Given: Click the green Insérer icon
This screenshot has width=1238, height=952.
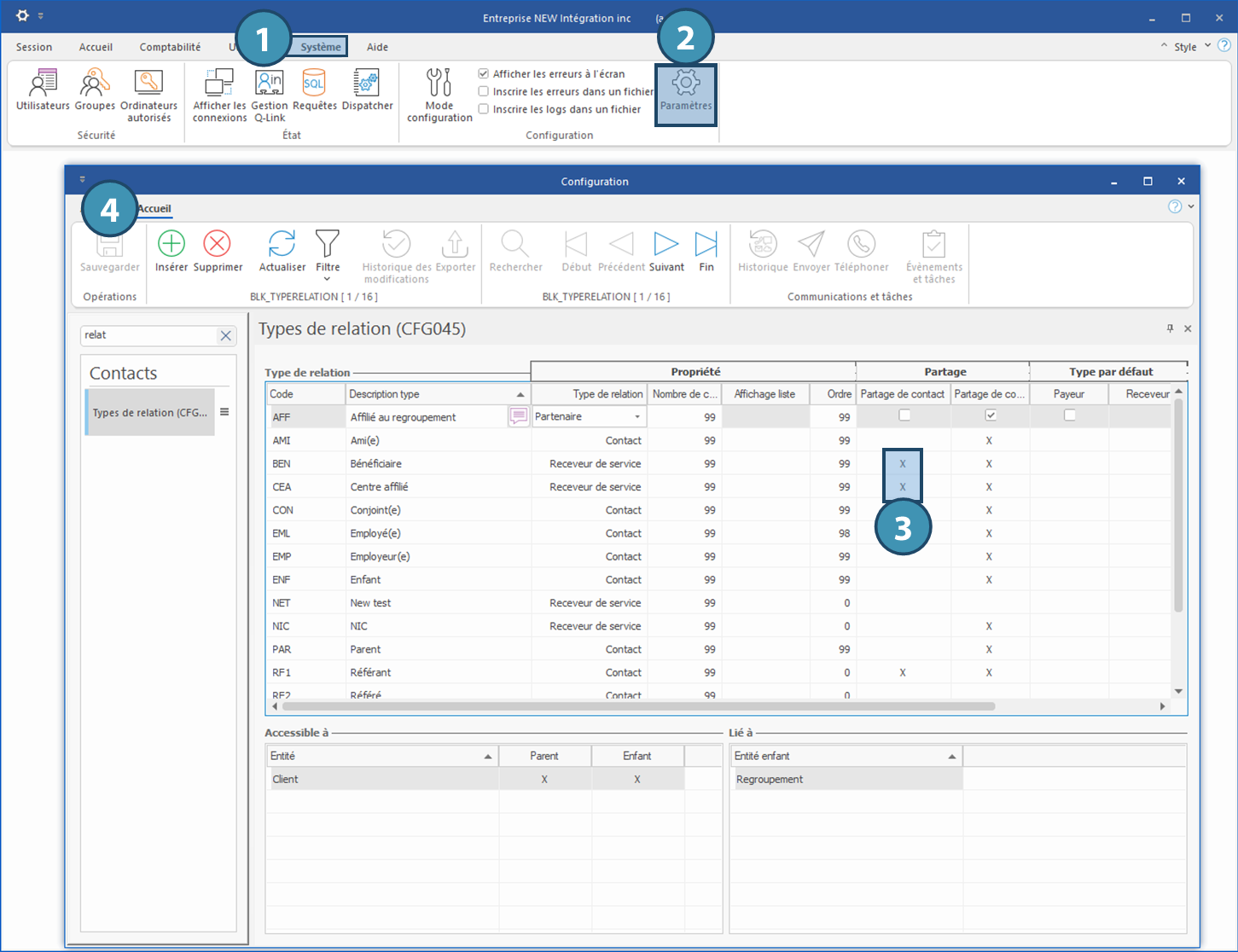Looking at the screenshot, I should tap(171, 245).
